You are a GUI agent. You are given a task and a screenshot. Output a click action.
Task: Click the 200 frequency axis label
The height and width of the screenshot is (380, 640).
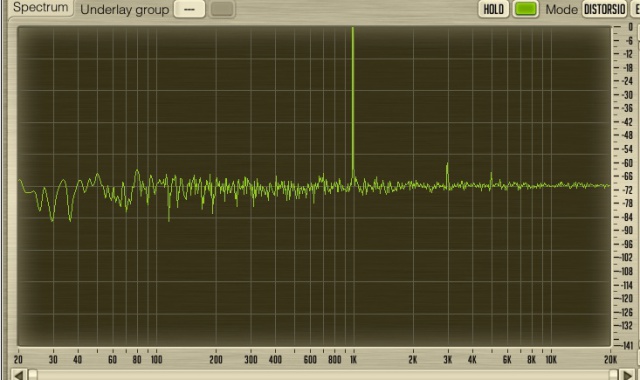(216, 360)
